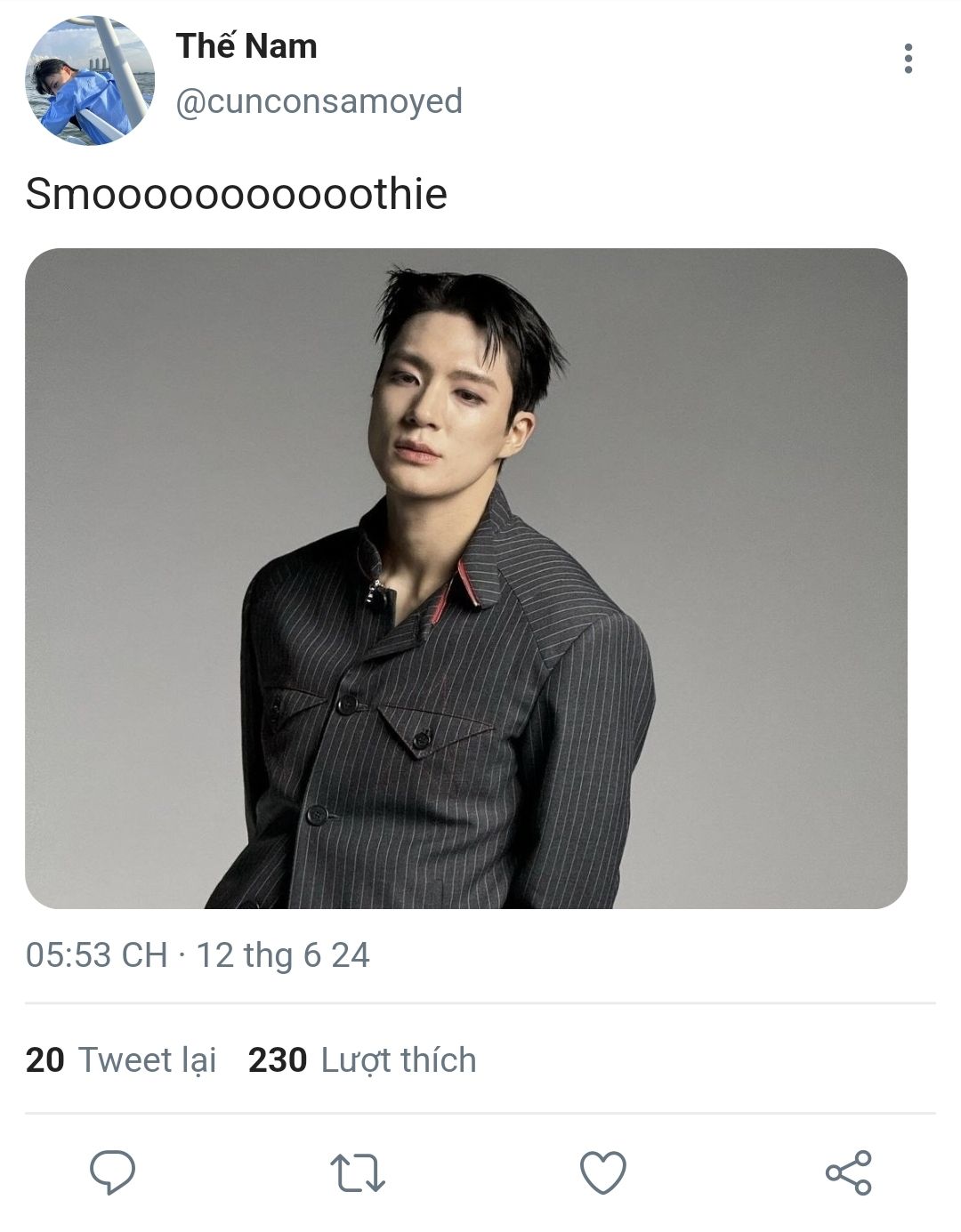961x1232 pixels.
Task: View the Tweet lại list label
Action: [148, 1060]
